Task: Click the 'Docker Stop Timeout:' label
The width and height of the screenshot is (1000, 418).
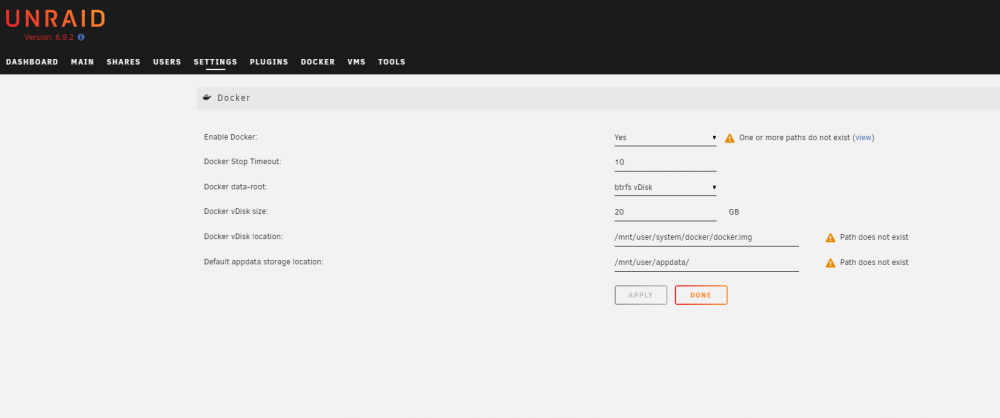Action: click(242, 162)
